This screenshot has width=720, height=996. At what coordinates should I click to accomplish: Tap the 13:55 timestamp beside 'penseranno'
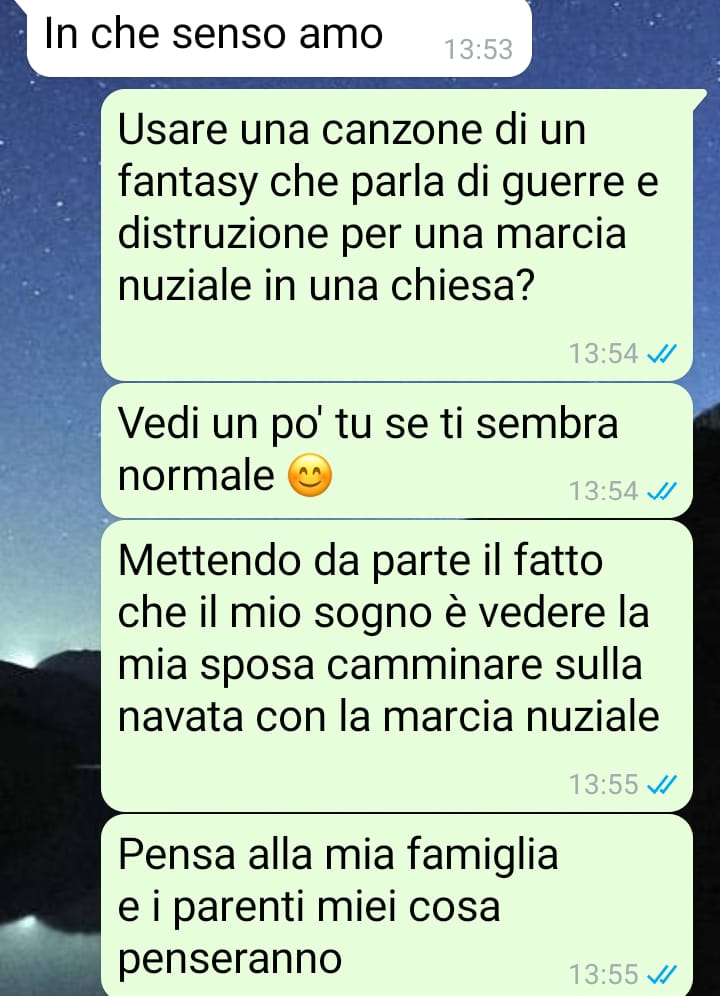[x=603, y=974]
